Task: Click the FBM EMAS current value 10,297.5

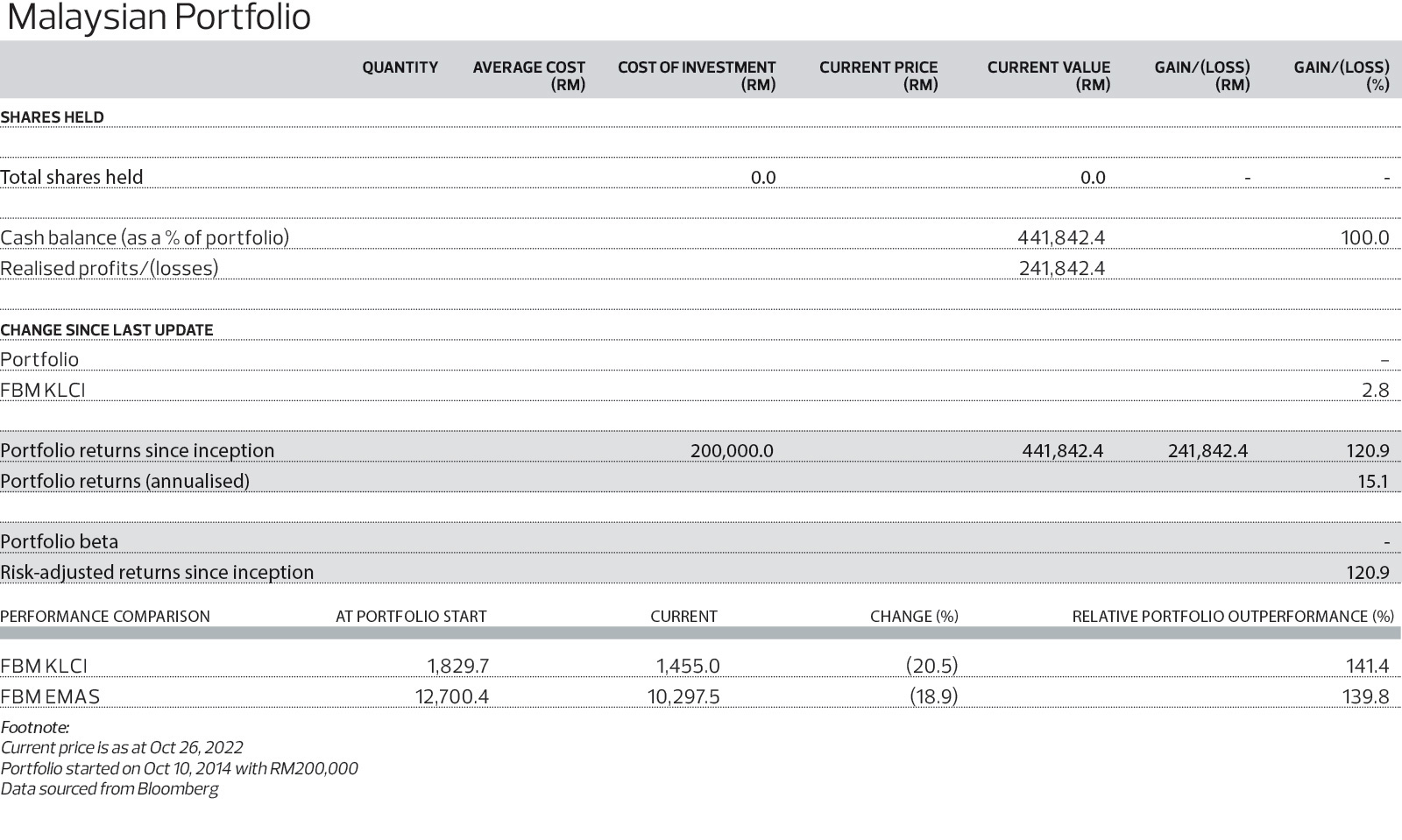Action: tap(683, 696)
